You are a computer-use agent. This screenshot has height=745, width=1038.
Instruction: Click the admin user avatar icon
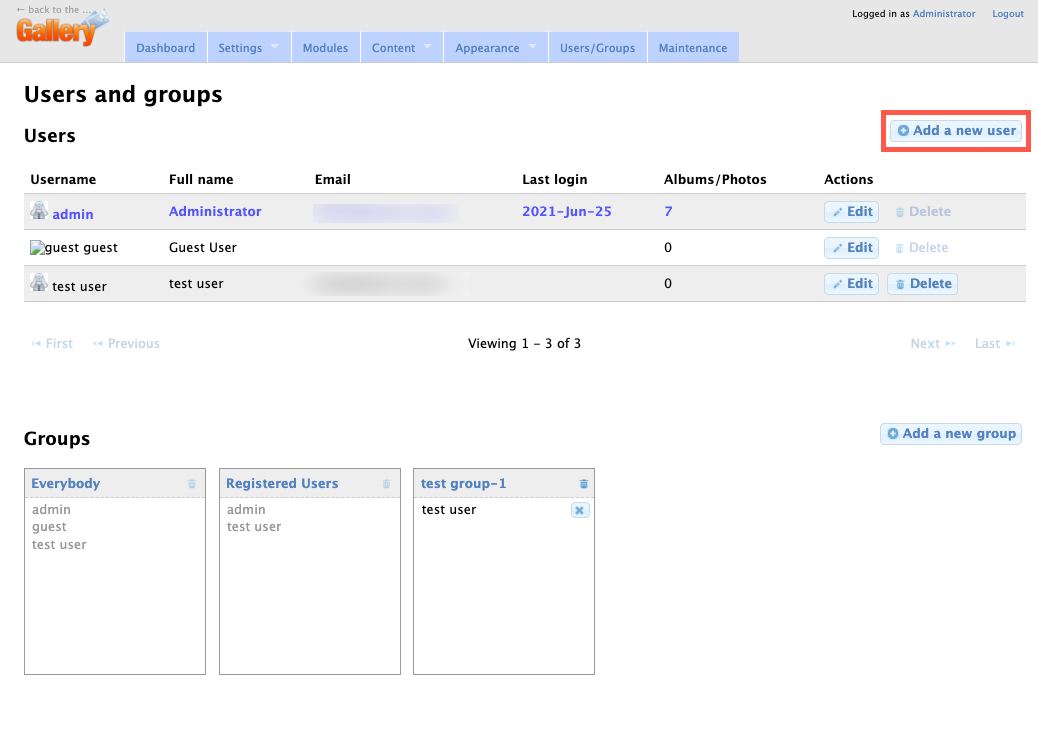click(x=39, y=211)
